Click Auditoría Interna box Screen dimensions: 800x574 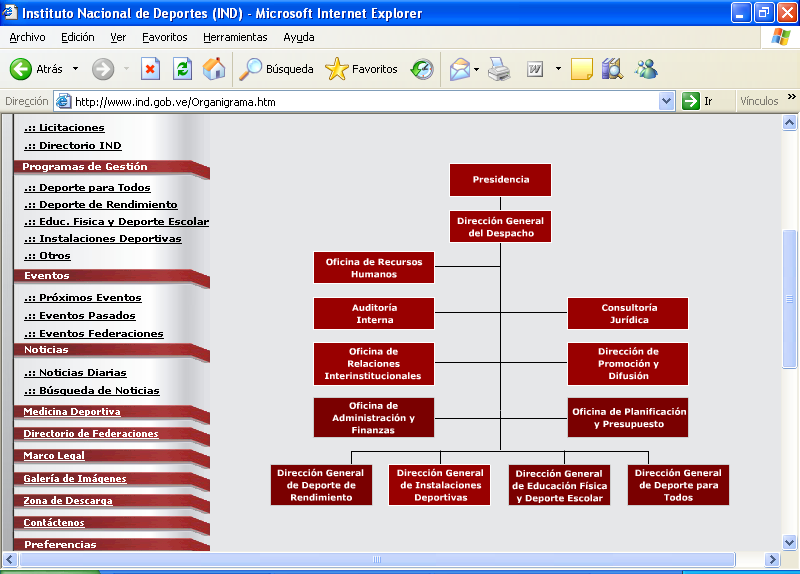point(373,313)
